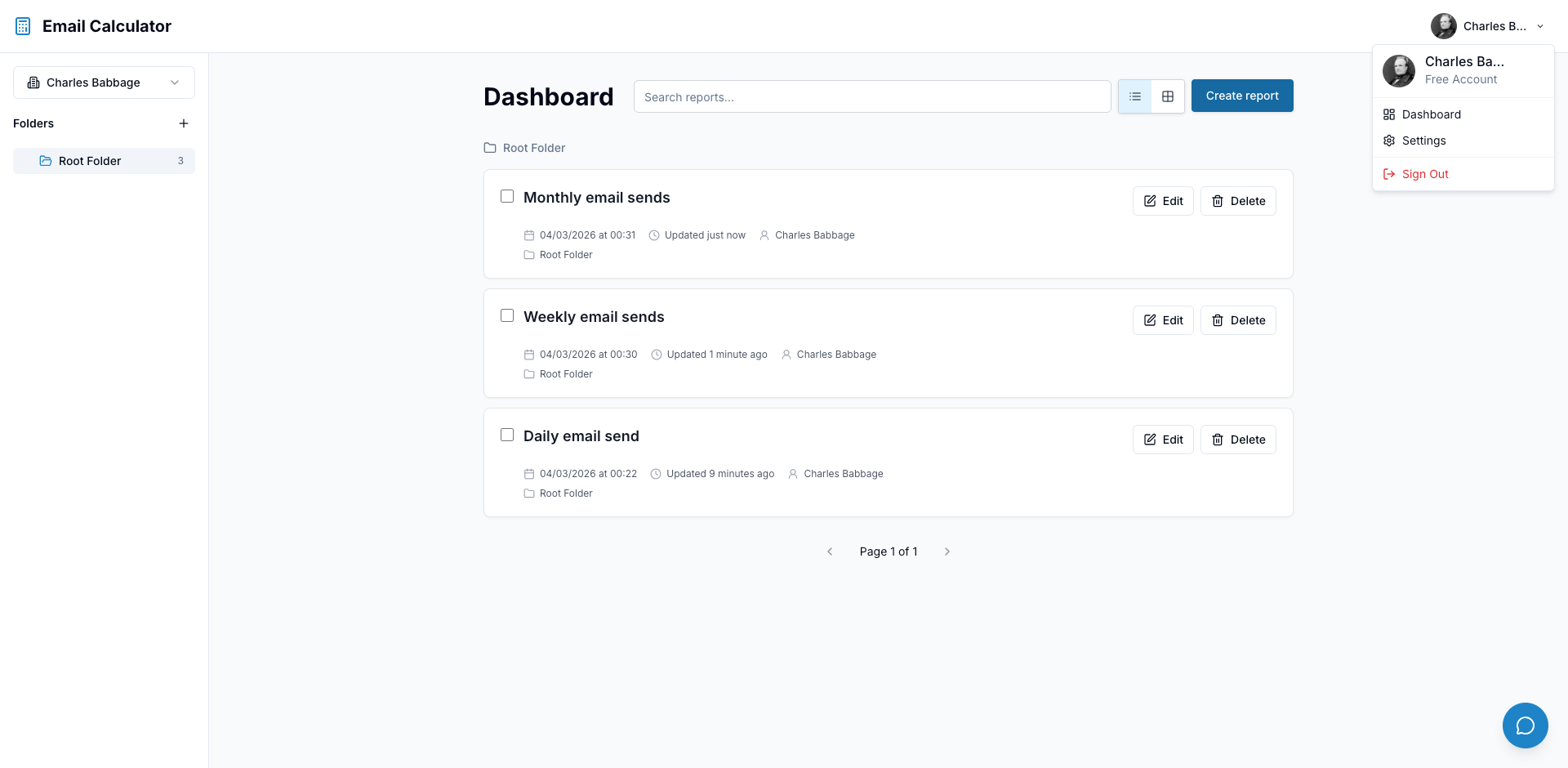Click the Edit icon on Monthly email sends
This screenshot has height=768, width=1568.
[1150, 201]
